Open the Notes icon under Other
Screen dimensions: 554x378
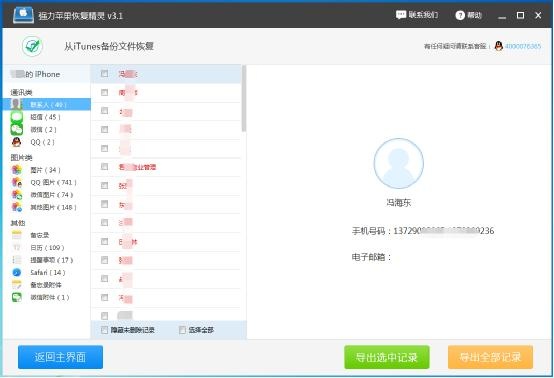[x=17, y=235]
